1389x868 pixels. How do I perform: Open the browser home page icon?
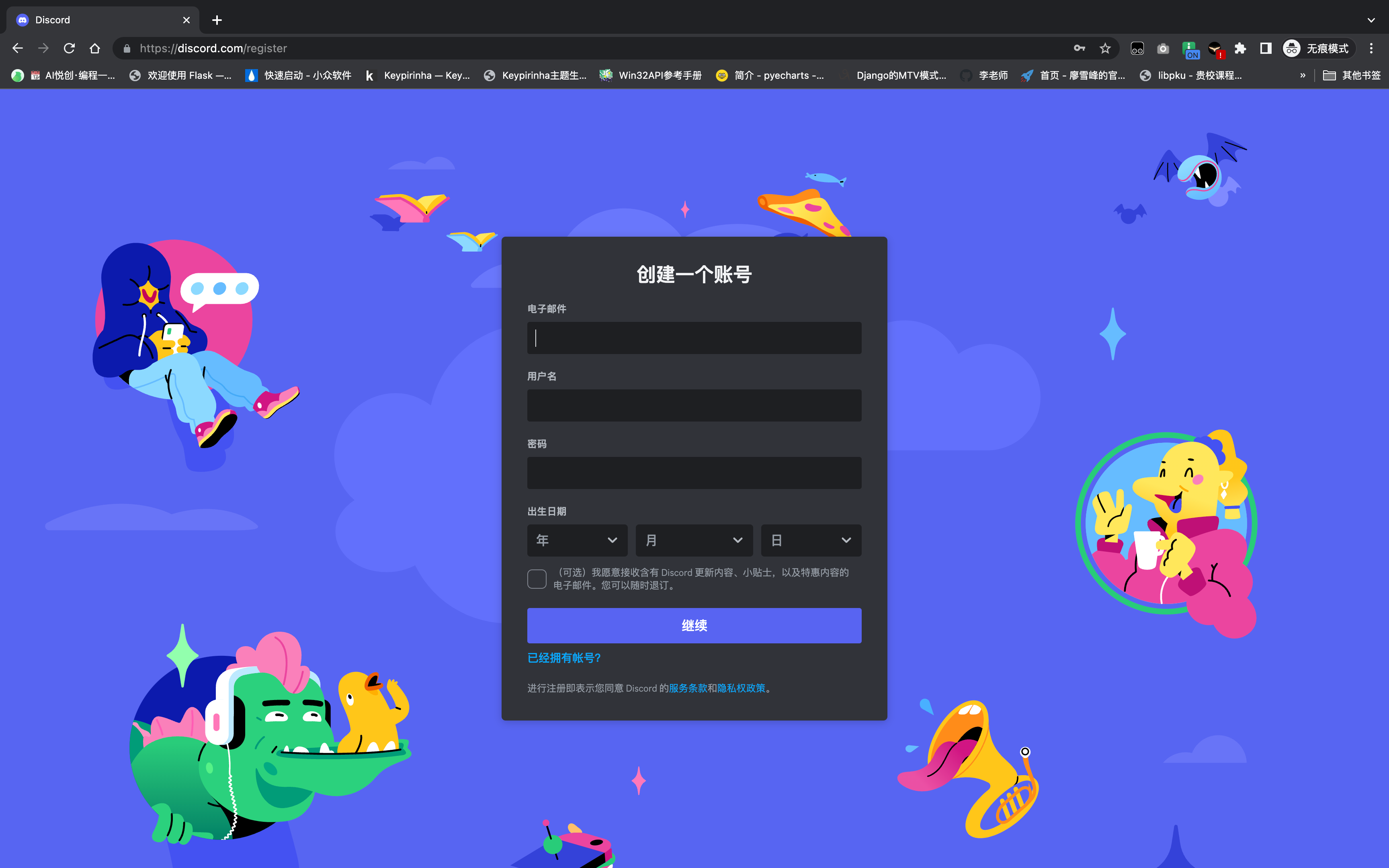tap(95, 48)
